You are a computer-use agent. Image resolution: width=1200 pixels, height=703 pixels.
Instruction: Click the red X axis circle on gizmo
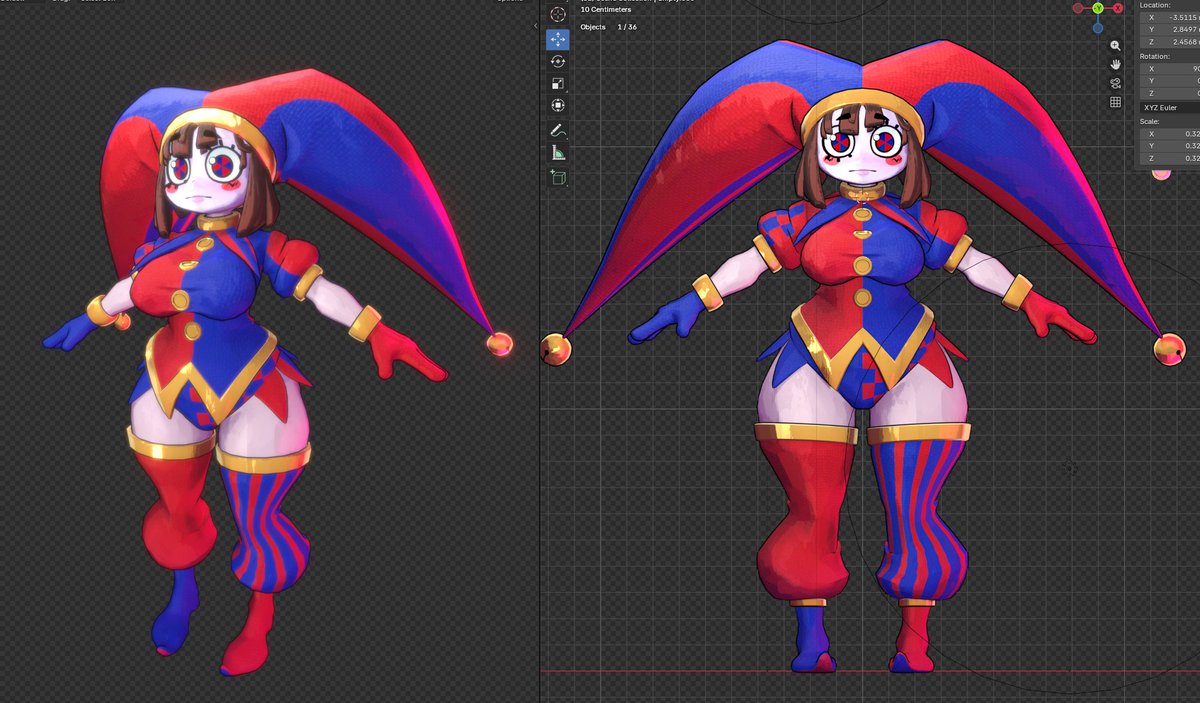(x=1118, y=8)
